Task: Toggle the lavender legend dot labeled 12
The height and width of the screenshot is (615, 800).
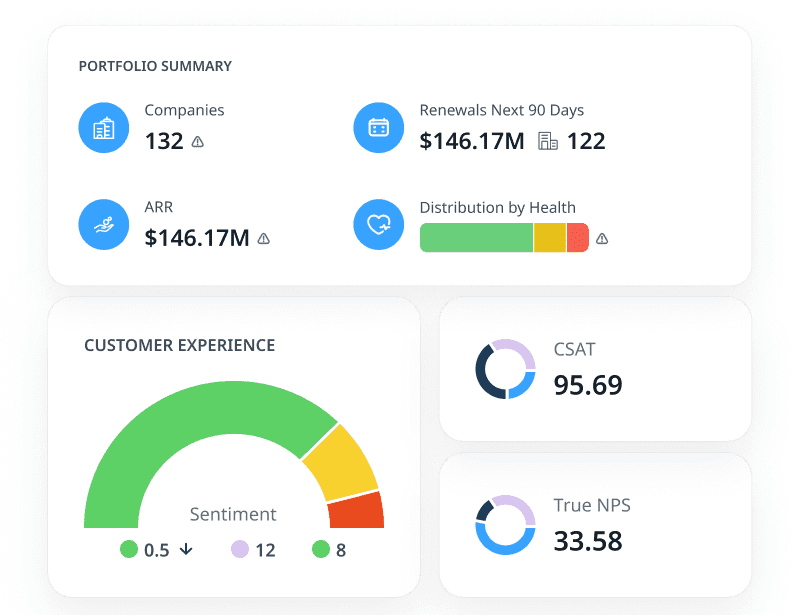Action: coord(240,549)
